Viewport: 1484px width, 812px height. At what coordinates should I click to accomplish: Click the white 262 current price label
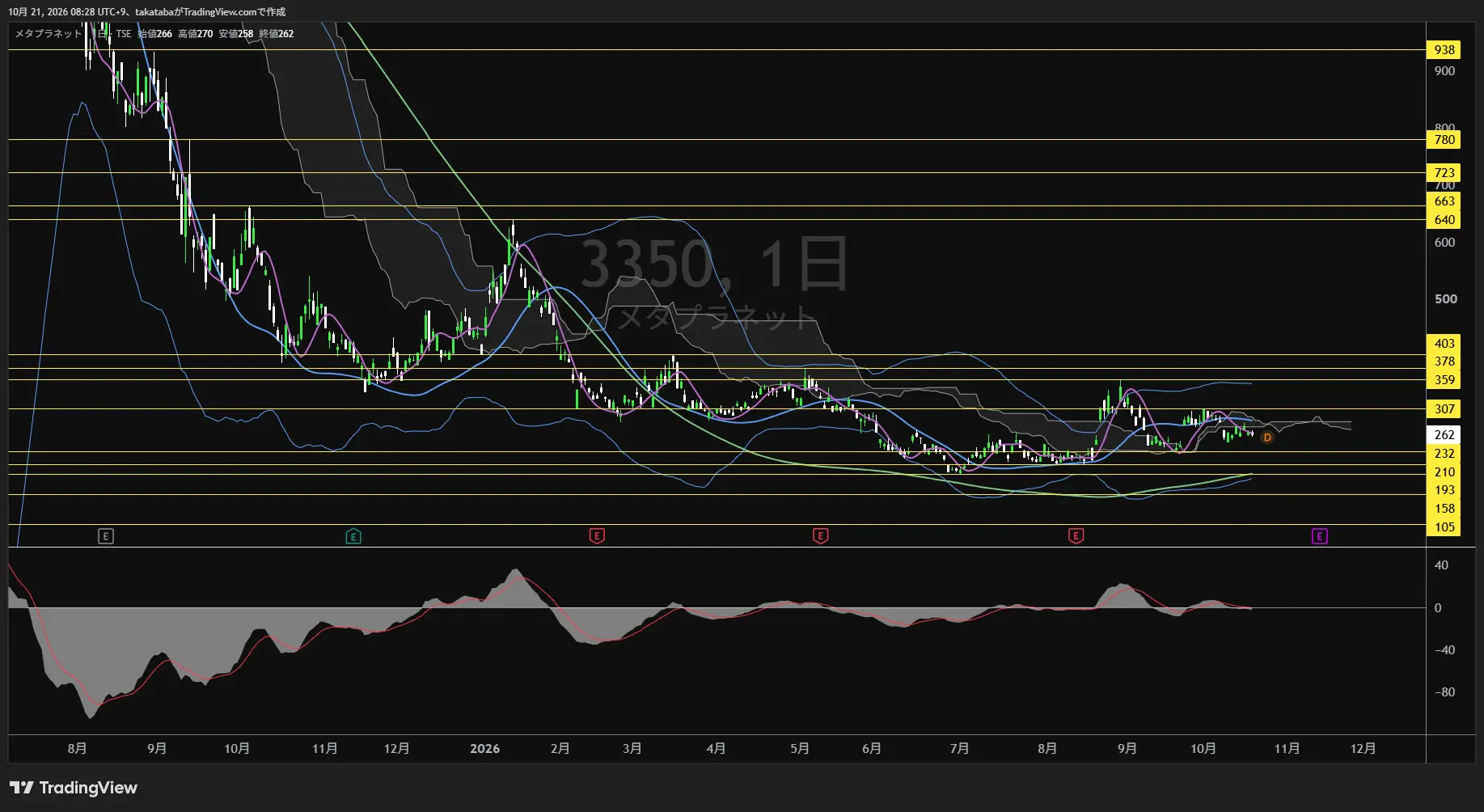tap(1444, 434)
